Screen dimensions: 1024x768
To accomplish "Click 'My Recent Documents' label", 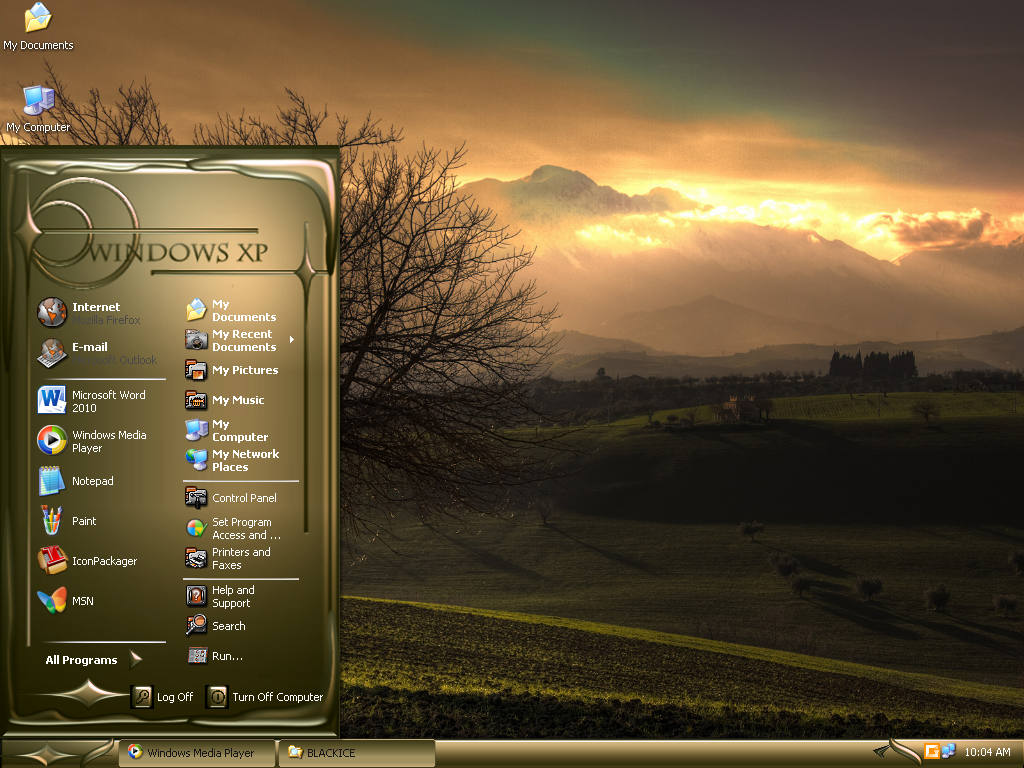I will pyautogui.click(x=244, y=340).
